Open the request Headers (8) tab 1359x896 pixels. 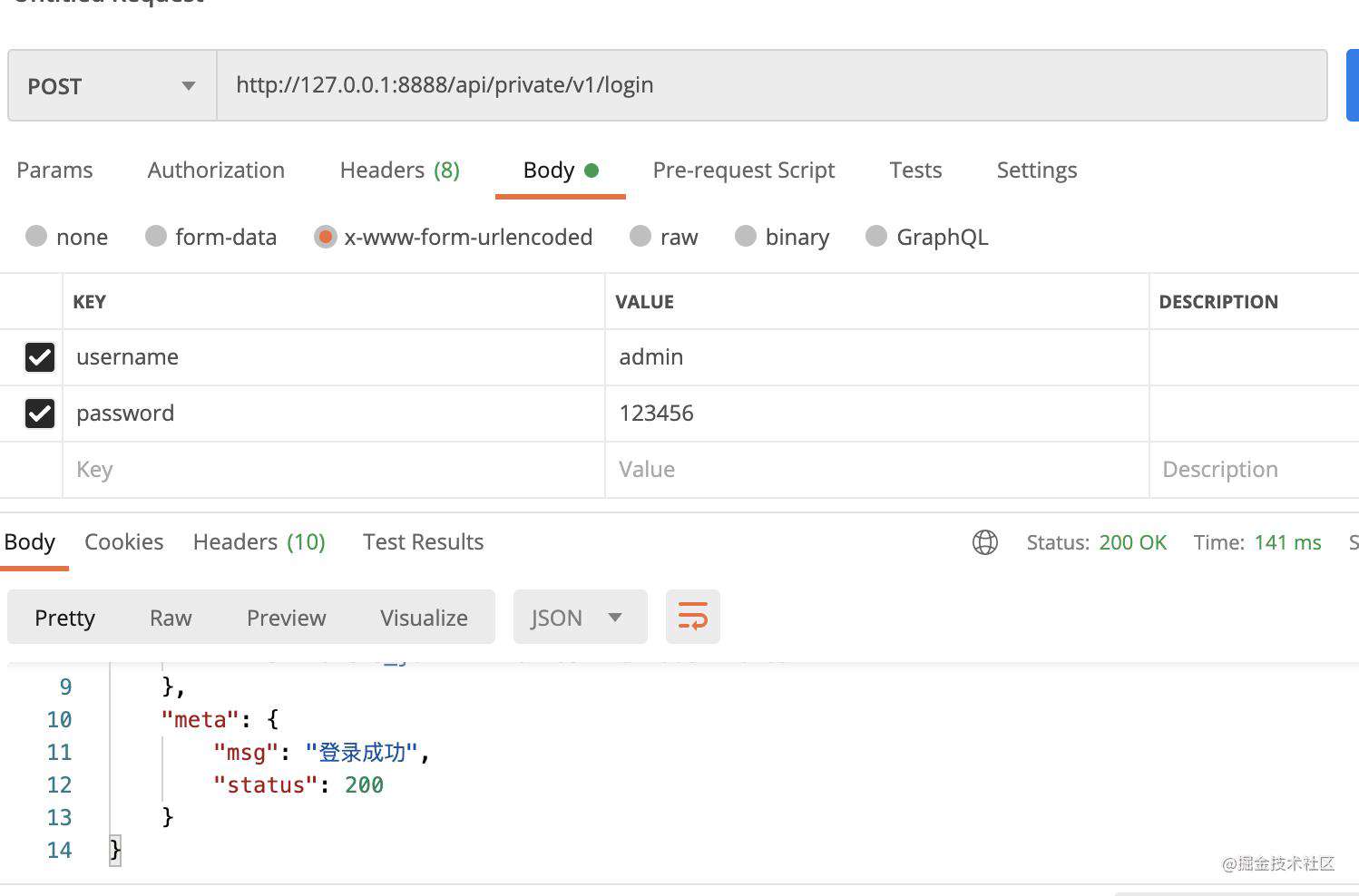click(399, 170)
